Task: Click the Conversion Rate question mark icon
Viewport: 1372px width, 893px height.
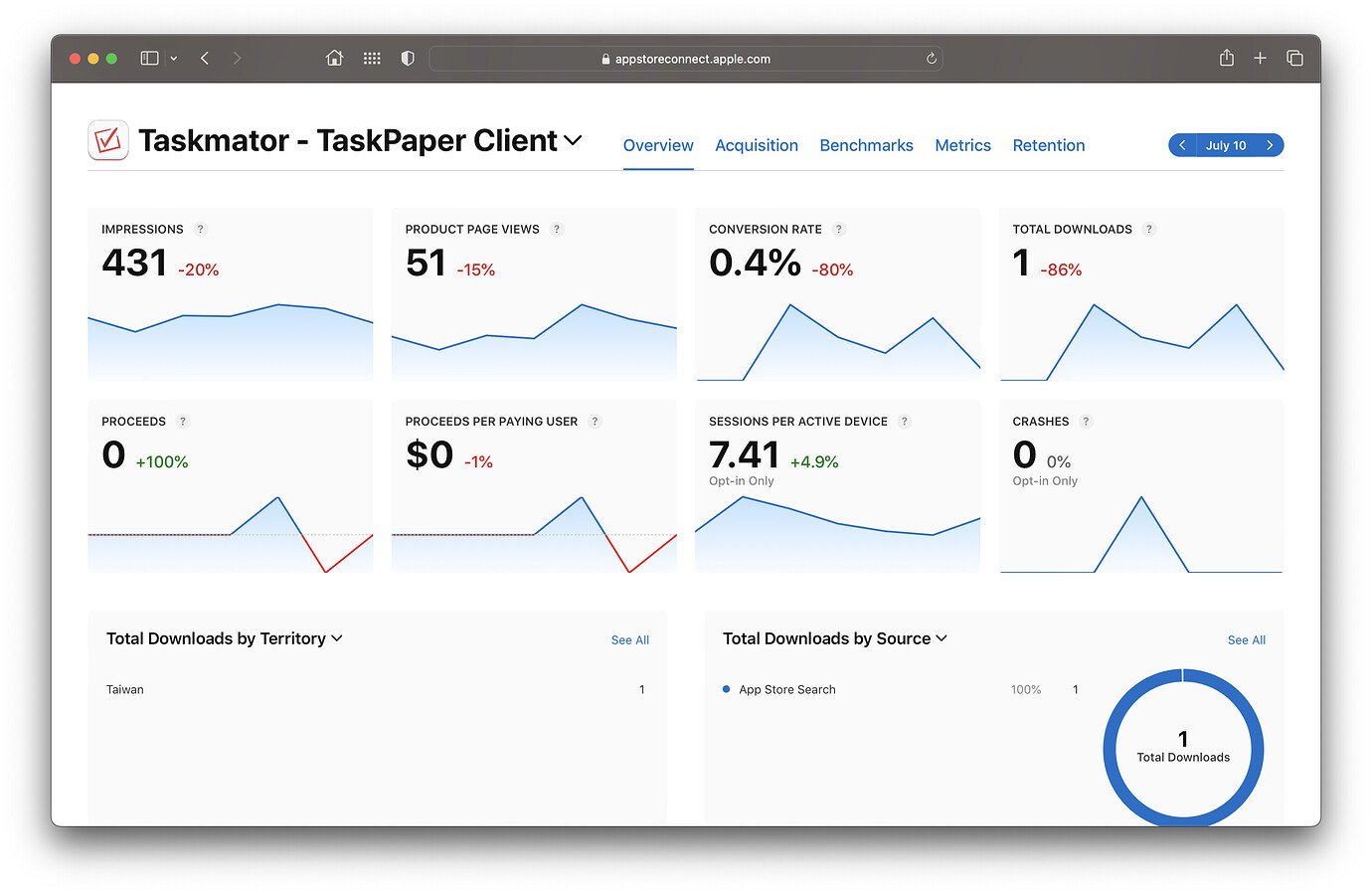Action: pos(838,229)
